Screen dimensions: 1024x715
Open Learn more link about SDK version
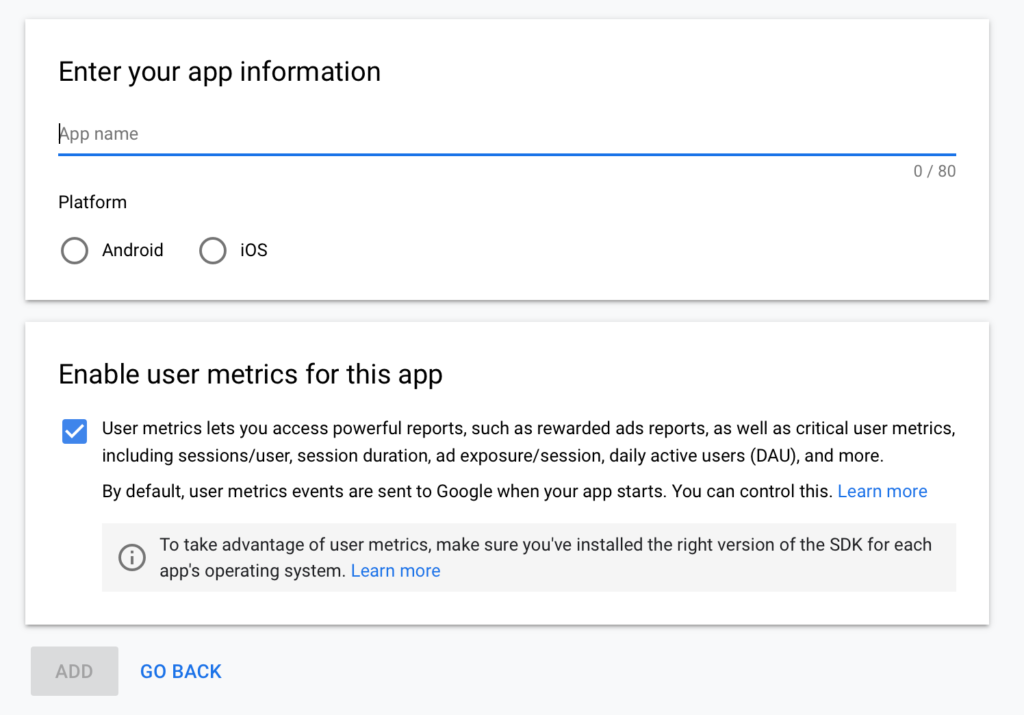tap(396, 571)
